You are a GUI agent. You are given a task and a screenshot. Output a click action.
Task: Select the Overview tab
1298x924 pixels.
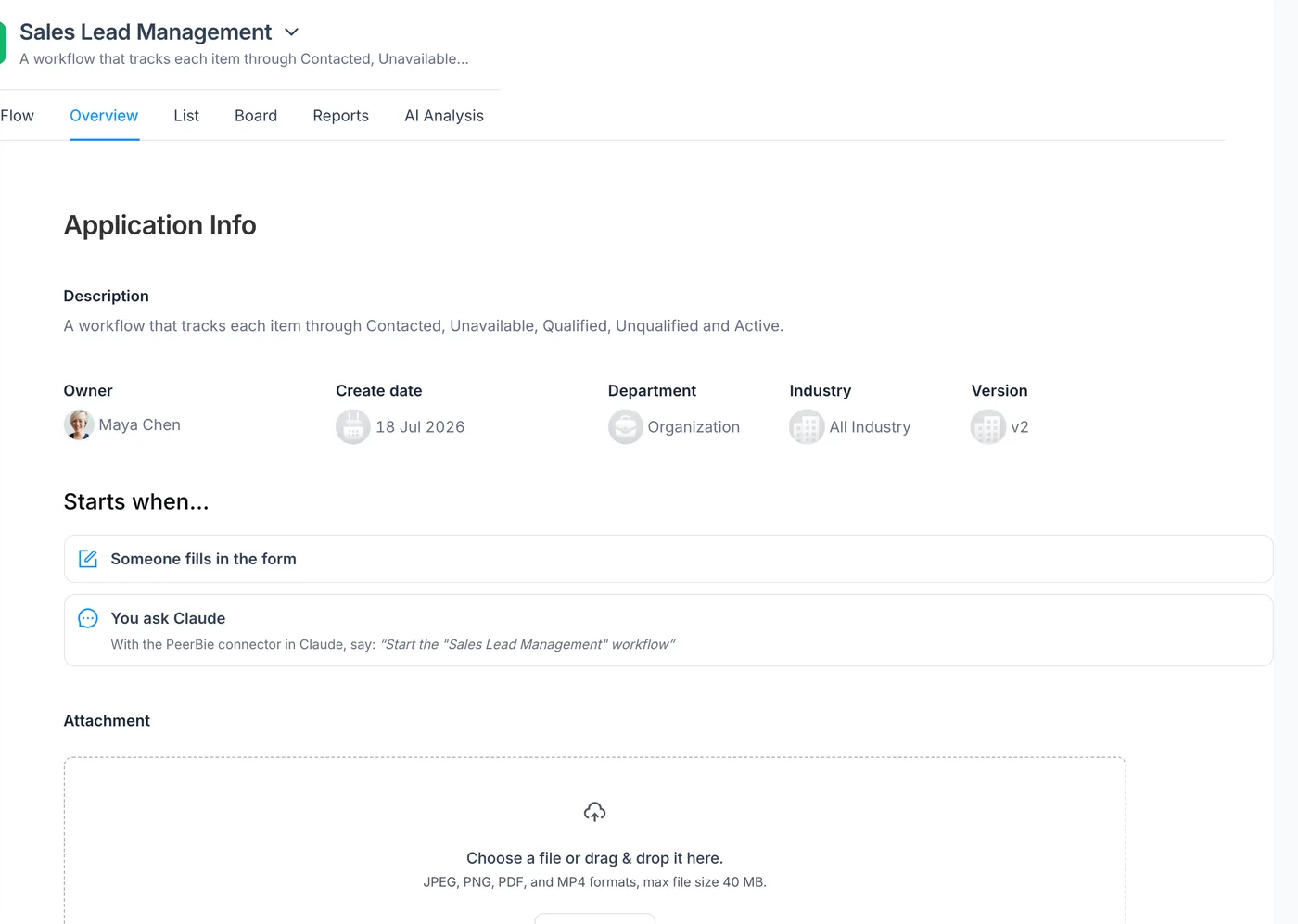coord(104,116)
